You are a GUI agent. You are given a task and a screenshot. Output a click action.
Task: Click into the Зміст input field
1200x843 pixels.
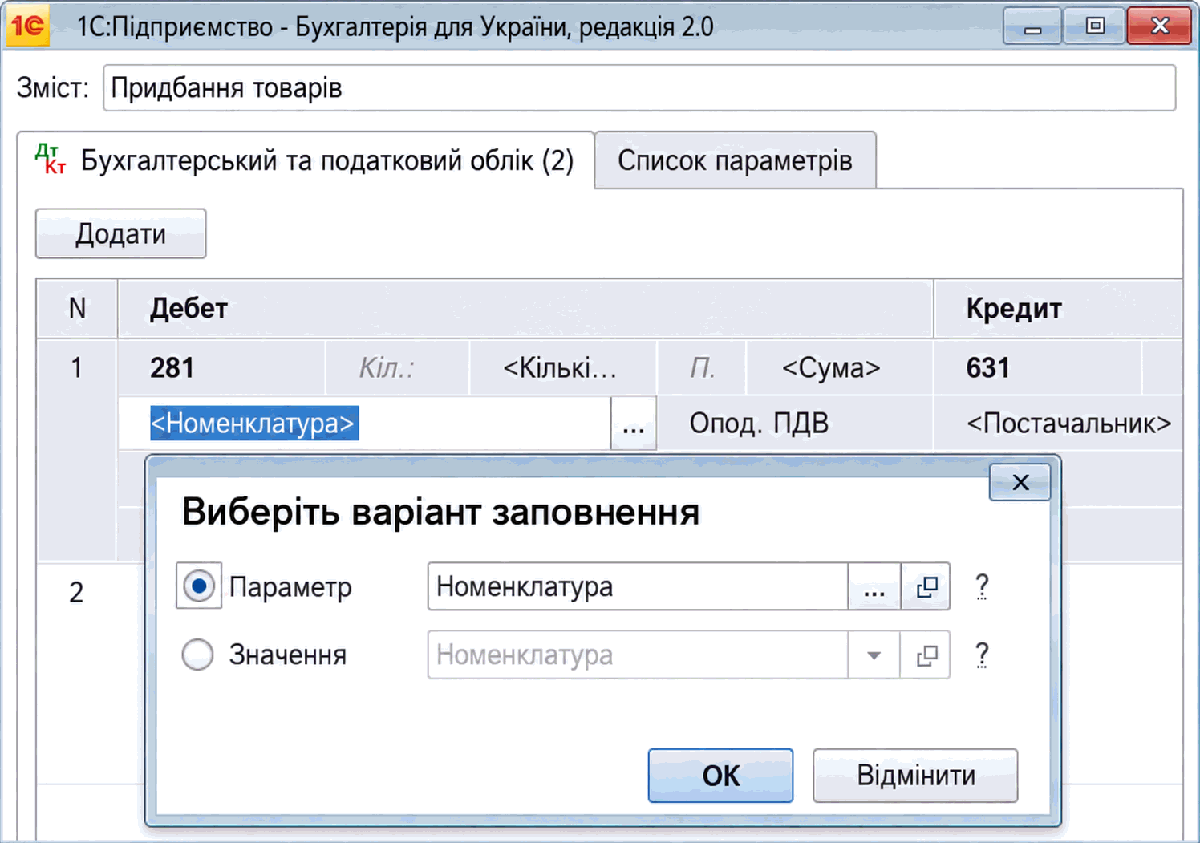pyautogui.click(x=639, y=88)
